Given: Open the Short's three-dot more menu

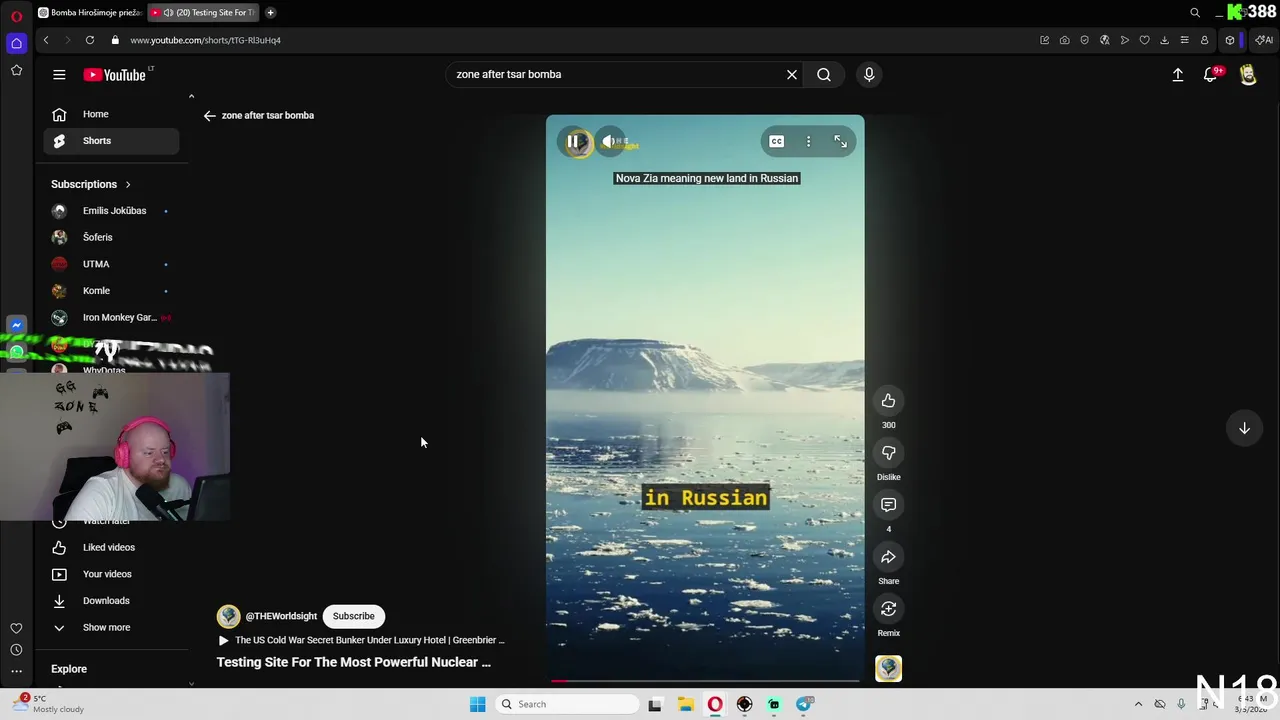Looking at the screenshot, I should 808,142.
